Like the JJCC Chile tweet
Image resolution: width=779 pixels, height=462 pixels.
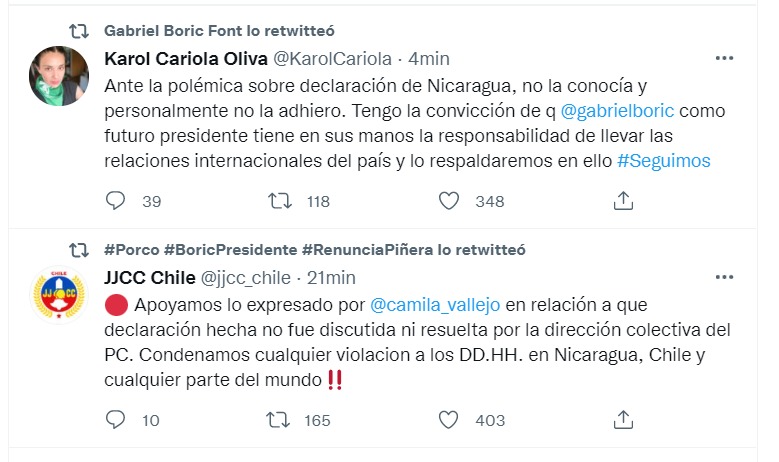coord(451,420)
